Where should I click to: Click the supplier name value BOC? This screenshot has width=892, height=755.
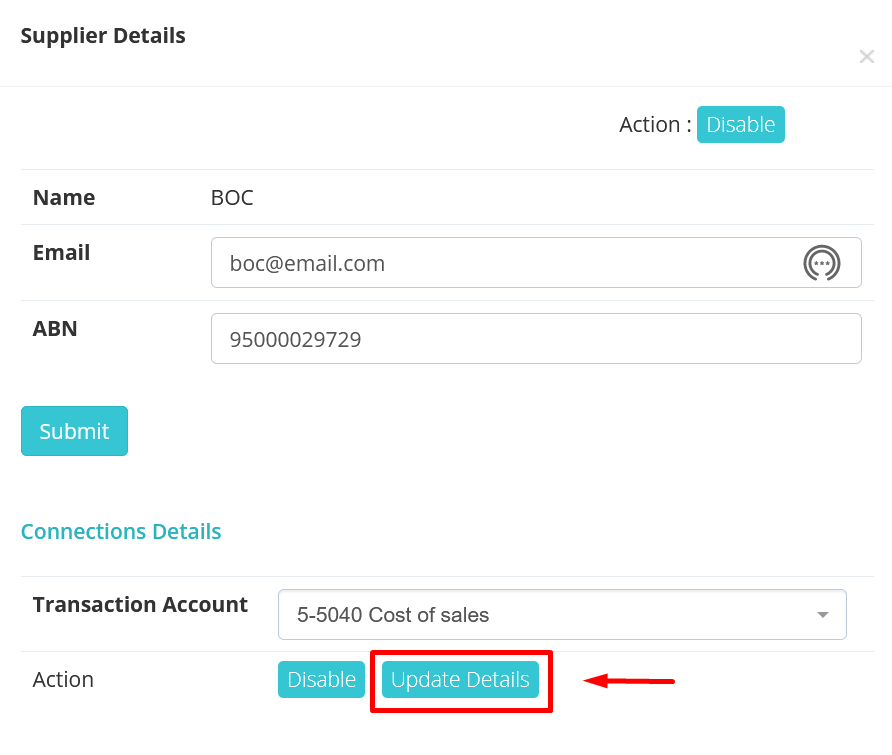232,198
